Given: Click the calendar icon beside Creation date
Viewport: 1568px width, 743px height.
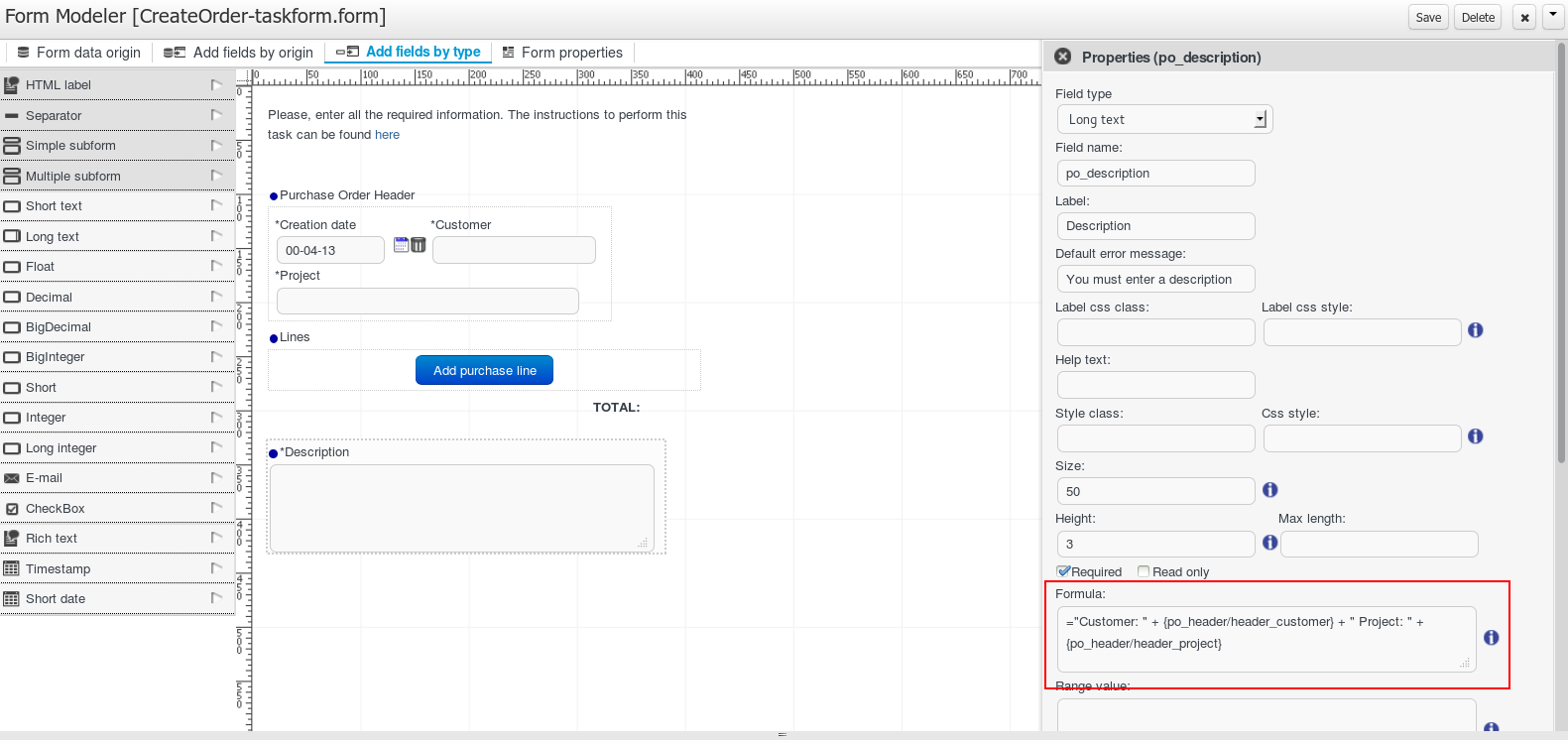Looking at the screenshot, I should pyautogui.click(x=401, y=245).
